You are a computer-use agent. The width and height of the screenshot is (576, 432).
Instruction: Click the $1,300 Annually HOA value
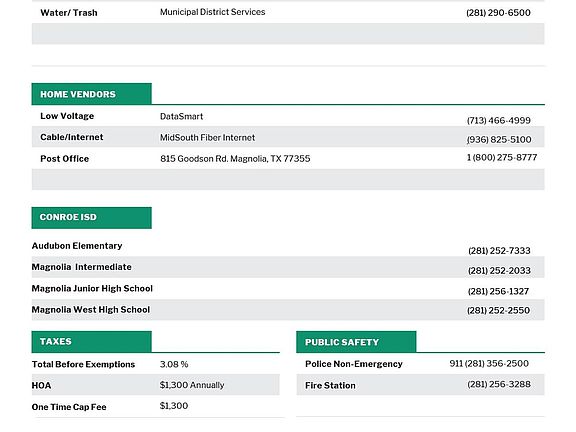[x=192, y=385]
